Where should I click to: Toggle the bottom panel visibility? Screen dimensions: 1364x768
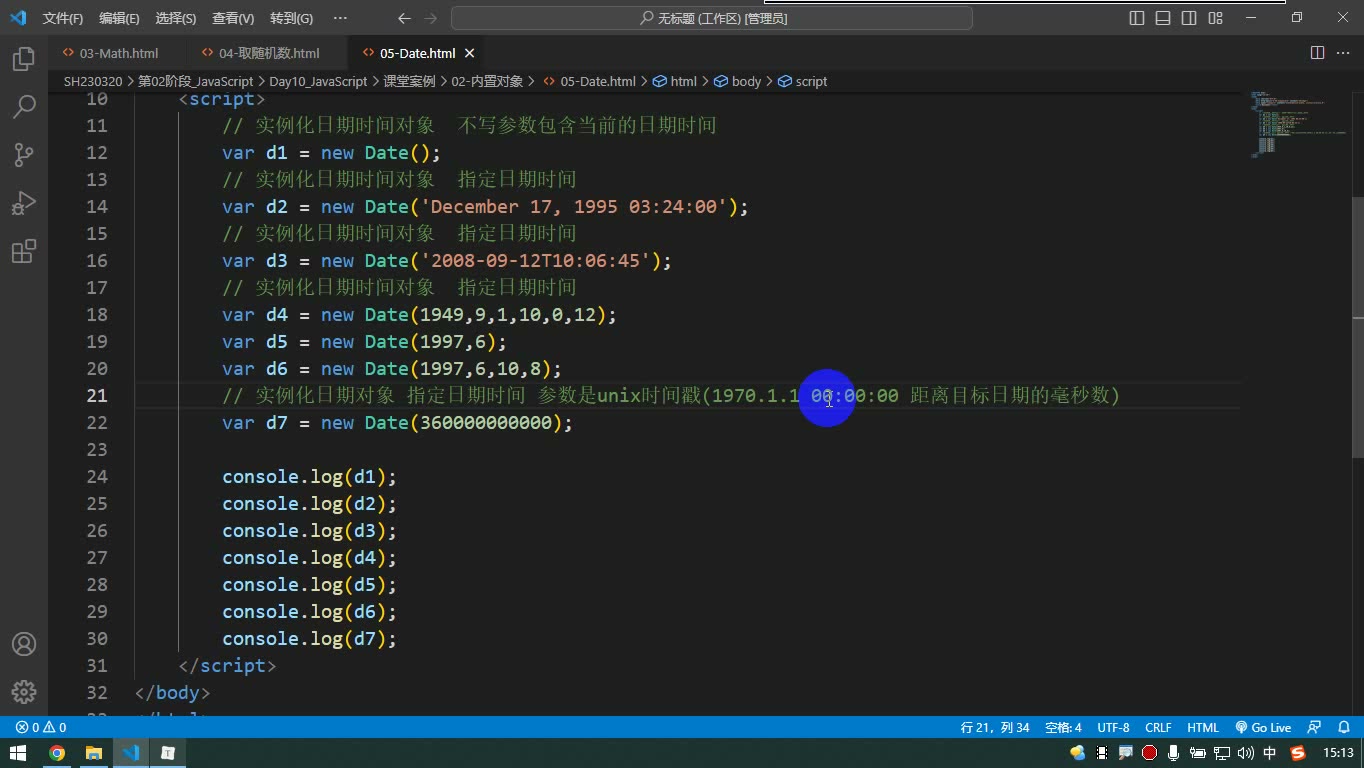click(x=1163, y=18)
